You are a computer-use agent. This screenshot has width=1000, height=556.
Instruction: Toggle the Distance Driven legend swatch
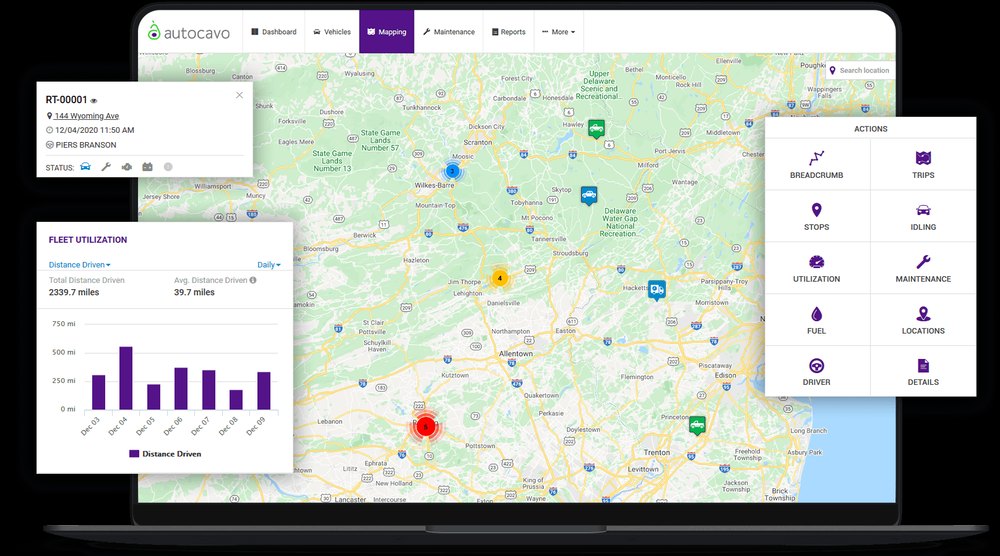pyautogui.click(x=134, y=454)
